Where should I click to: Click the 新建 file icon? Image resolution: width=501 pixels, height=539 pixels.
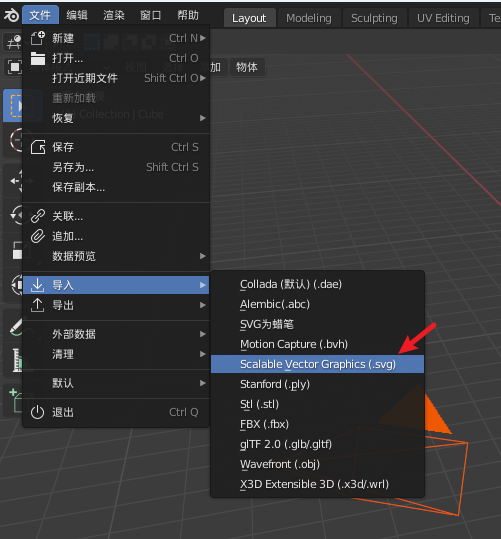37,38
